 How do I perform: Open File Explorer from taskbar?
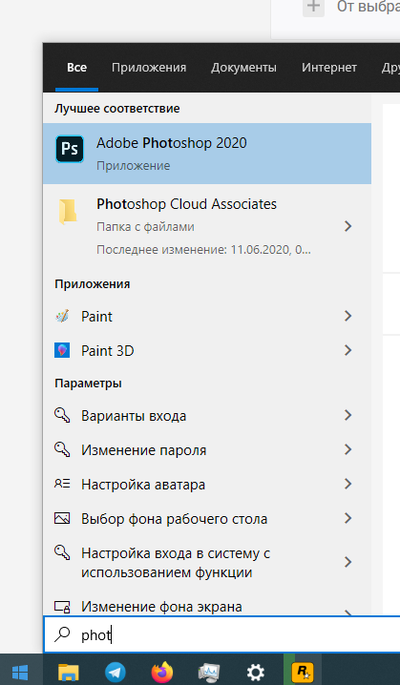click(69, 671)
